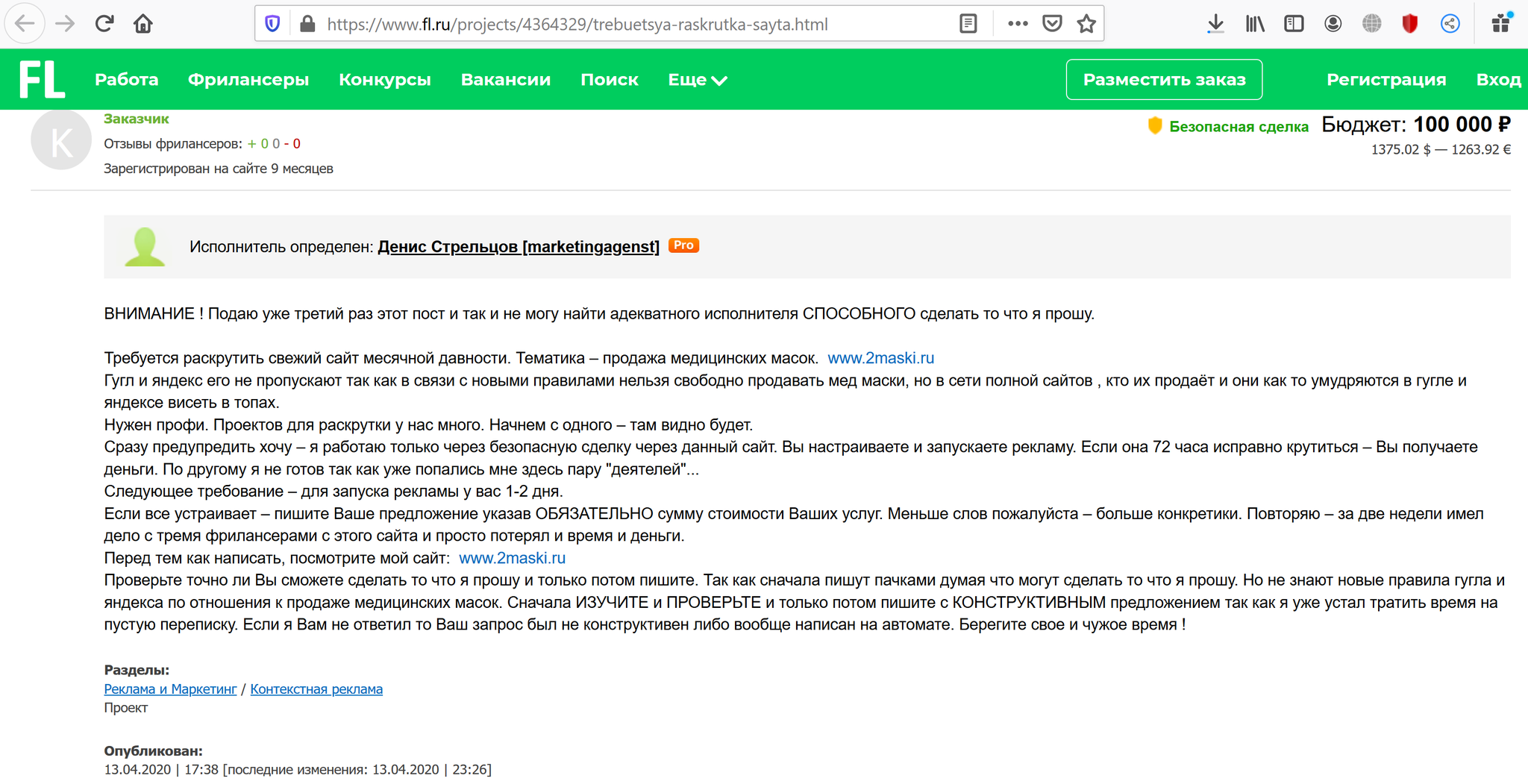
Task: Click the green freelancer avatar icon
Action: (144, 246)
